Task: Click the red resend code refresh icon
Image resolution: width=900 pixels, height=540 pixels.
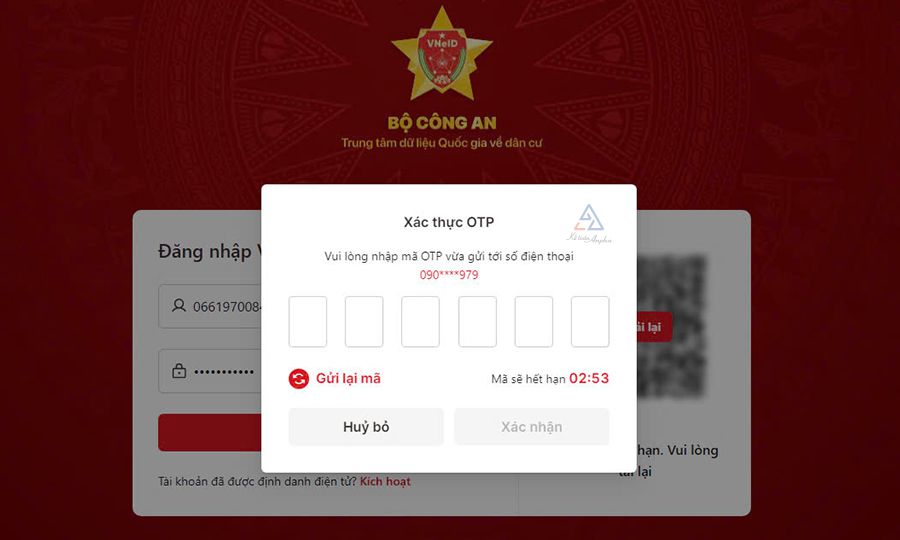Action: point(298,379)
